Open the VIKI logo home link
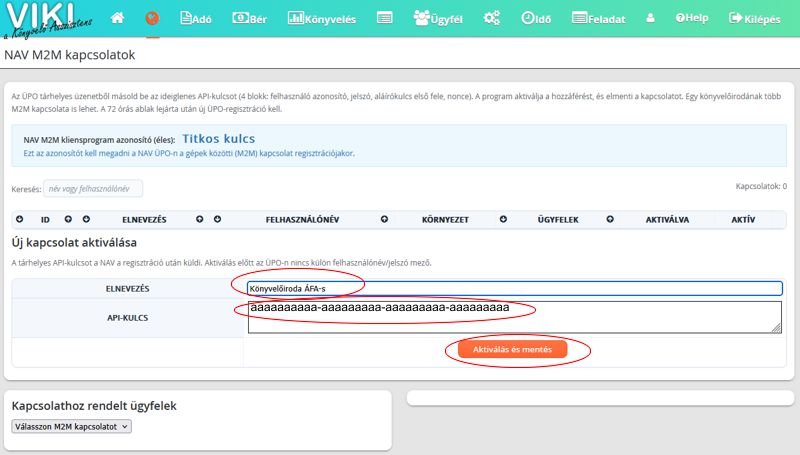This screenshot has height=455, width=800. click(48, 20)
